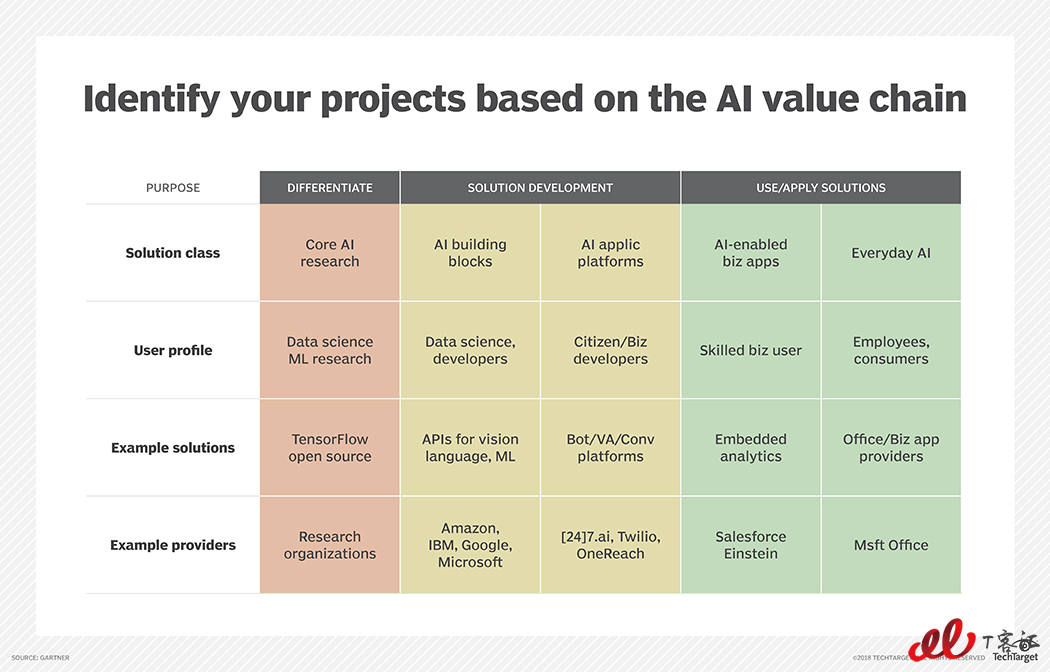Click the TensorFlow open source cell

329,447
